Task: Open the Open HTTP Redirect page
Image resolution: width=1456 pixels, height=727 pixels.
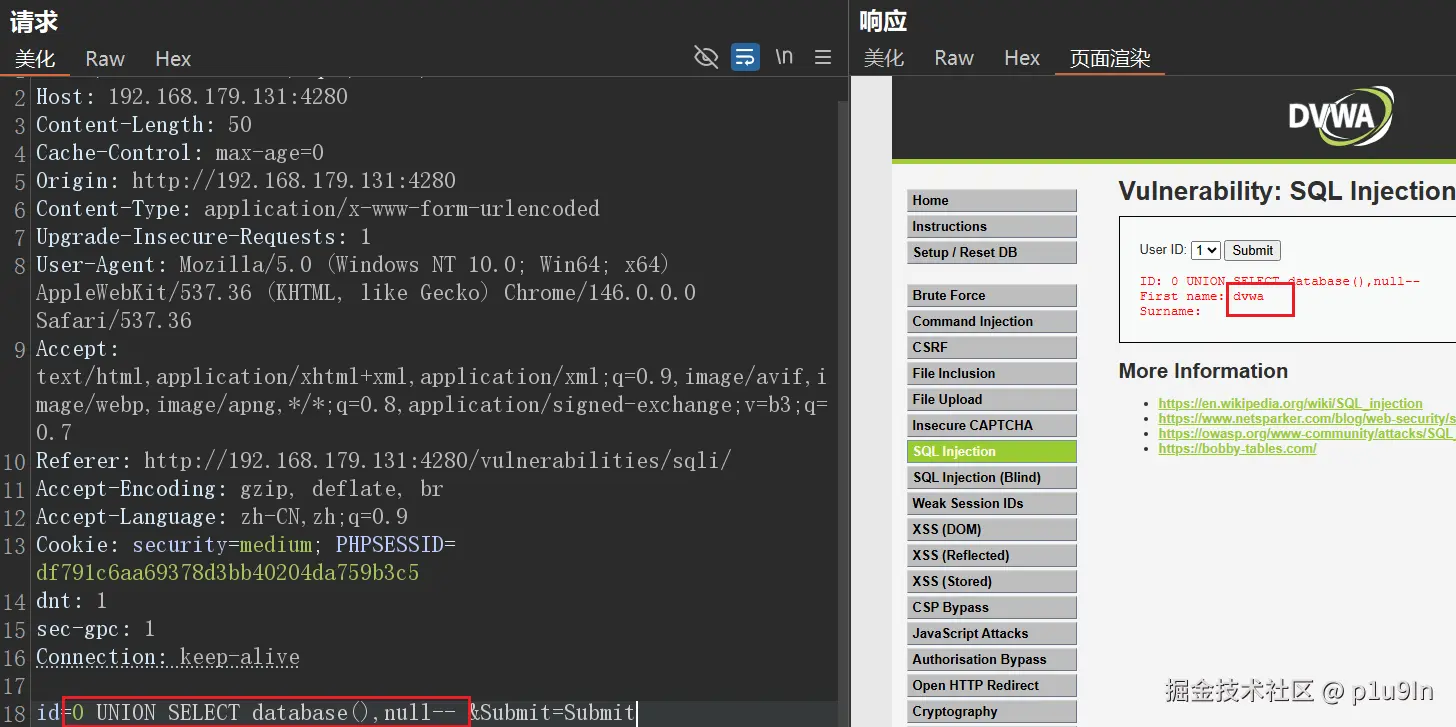Action: coord(992,685)
